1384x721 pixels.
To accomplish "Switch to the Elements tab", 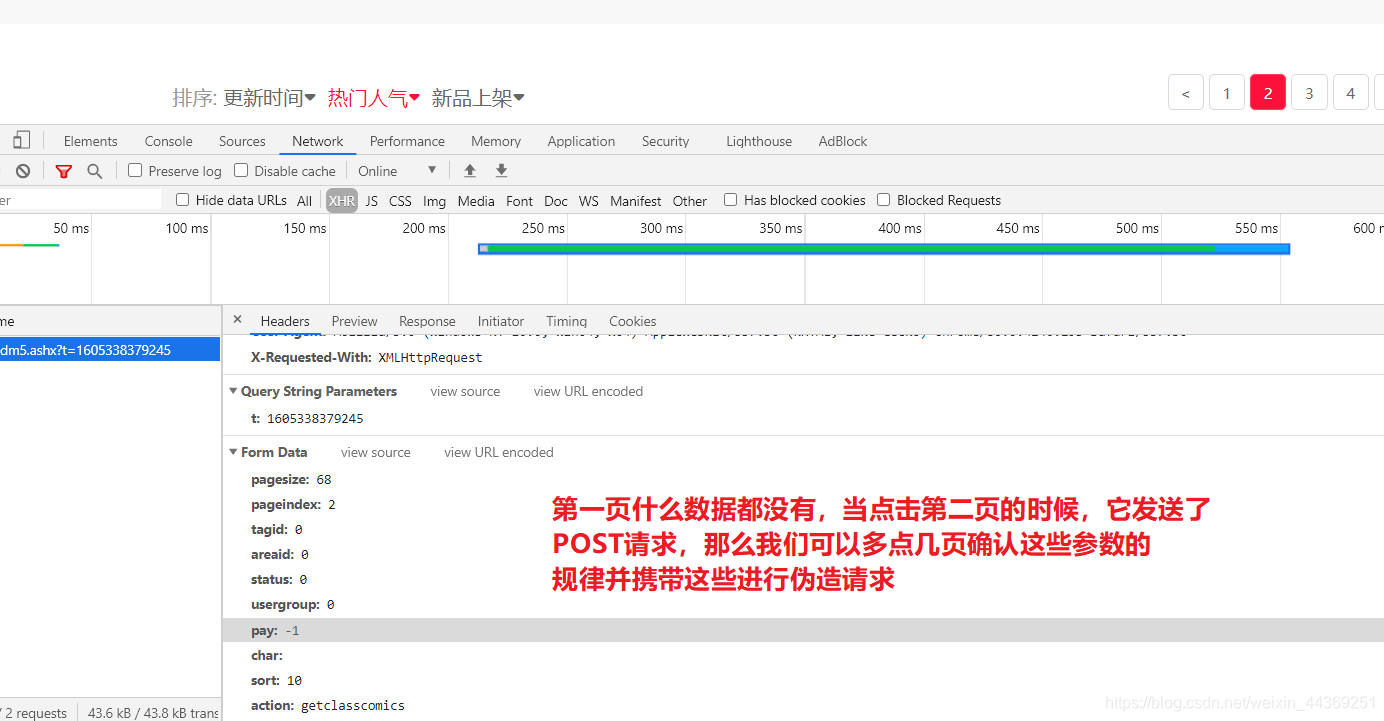I will [90, 141].
